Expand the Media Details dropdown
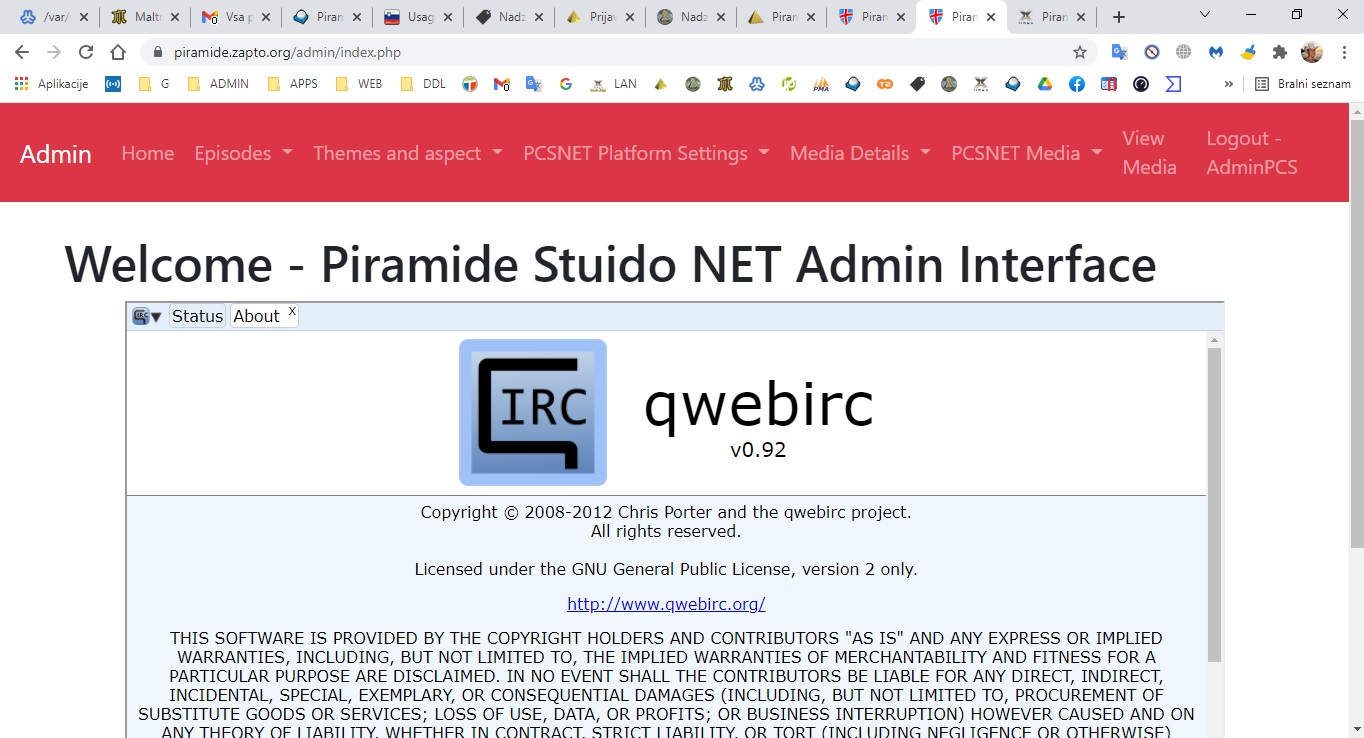The image size is (1364, 738). (860, 153)
